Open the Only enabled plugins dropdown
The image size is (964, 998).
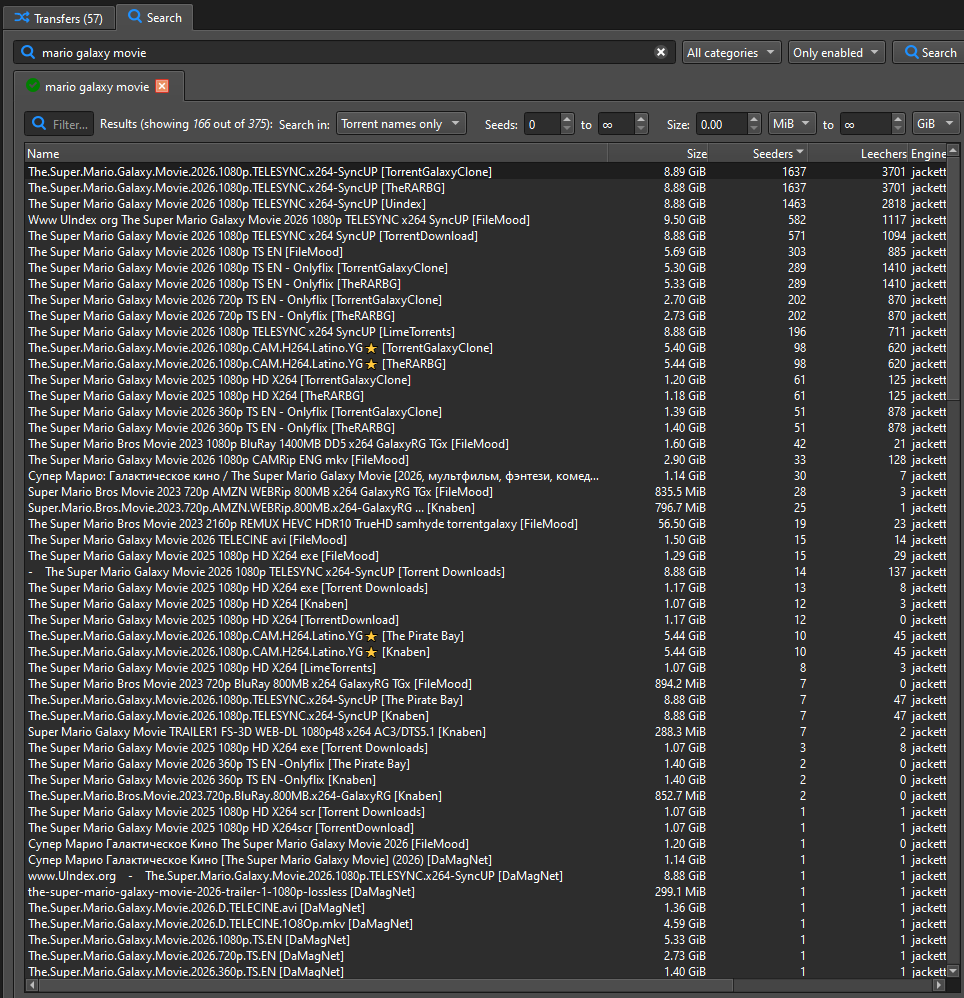tap(836, 52)
